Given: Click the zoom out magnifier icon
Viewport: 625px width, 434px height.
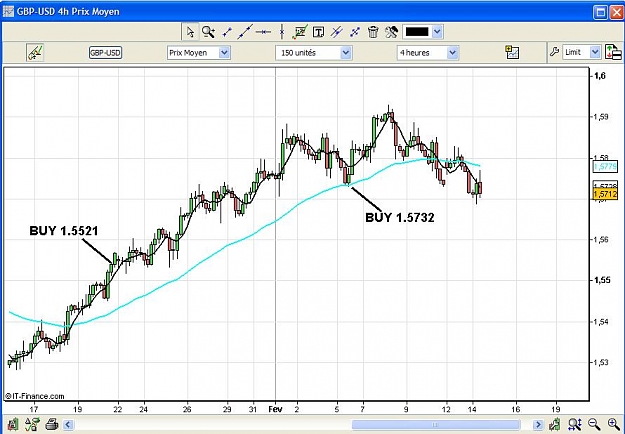Looking at the screenshot, I should click(594, 424).
